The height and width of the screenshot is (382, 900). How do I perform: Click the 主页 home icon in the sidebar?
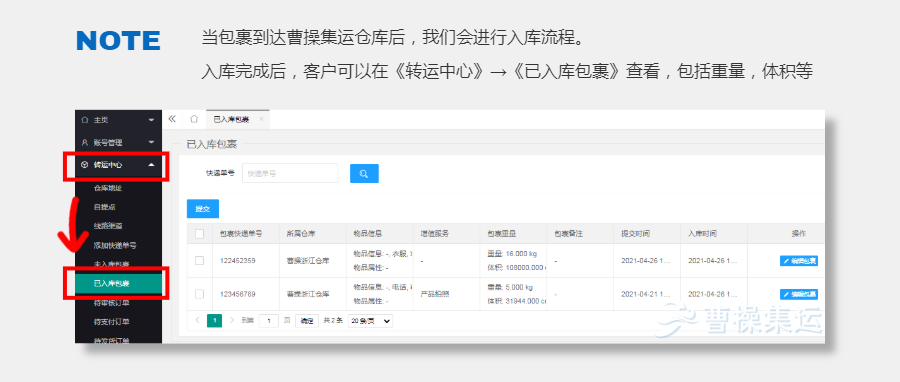tap(85, 120)
